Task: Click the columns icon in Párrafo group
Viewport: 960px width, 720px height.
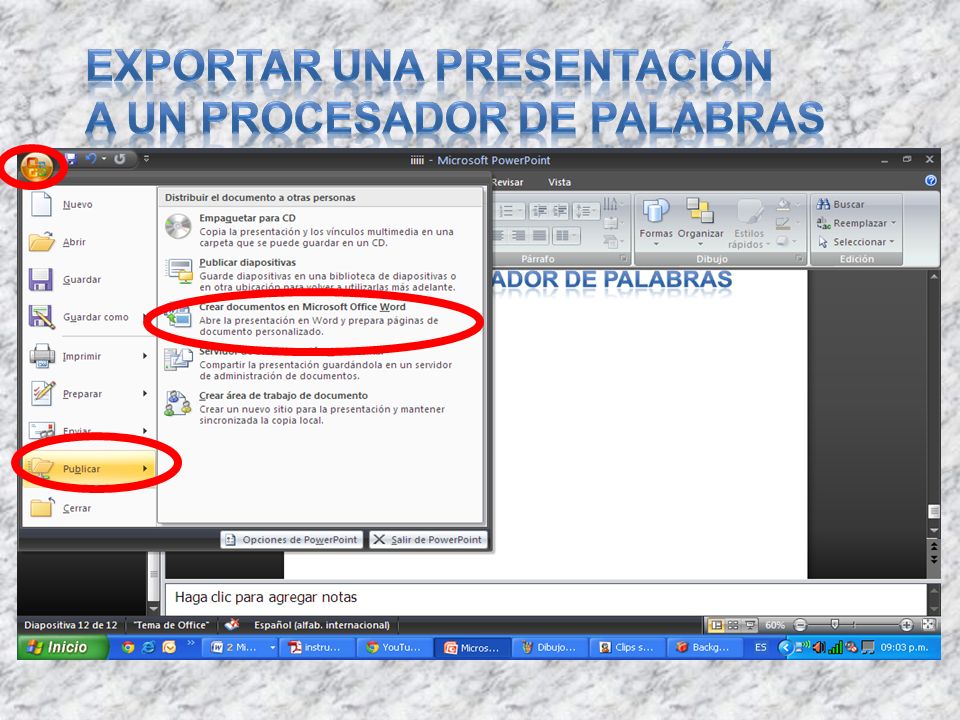Action: click(x=566, y=235)
